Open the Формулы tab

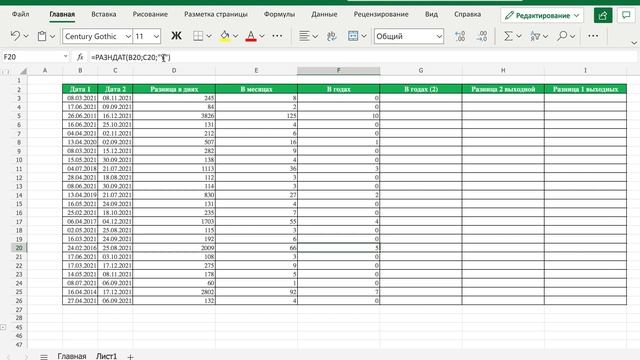(279, 14)
